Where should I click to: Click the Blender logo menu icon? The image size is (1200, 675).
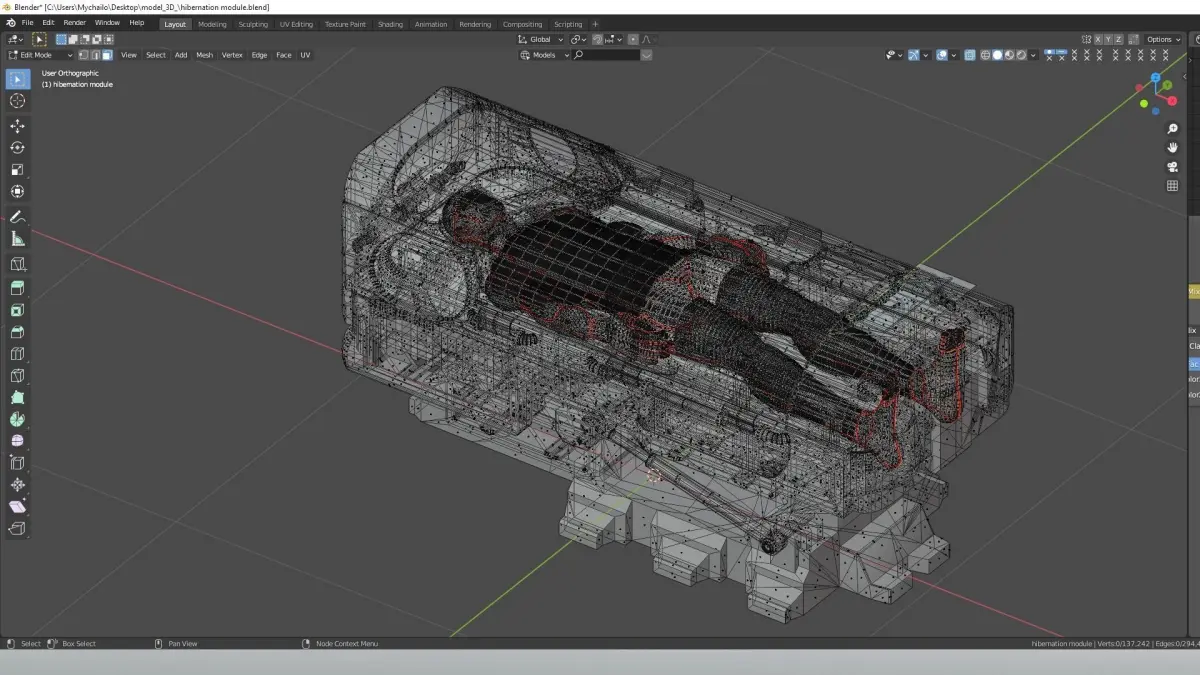[10, 23]
